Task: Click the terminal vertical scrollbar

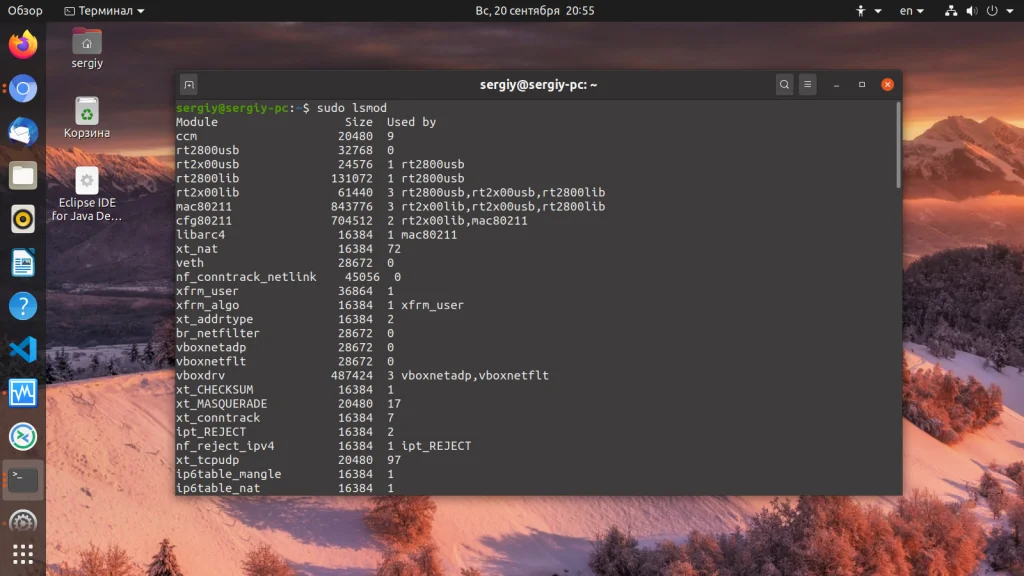Action: (x=899, y=145)
